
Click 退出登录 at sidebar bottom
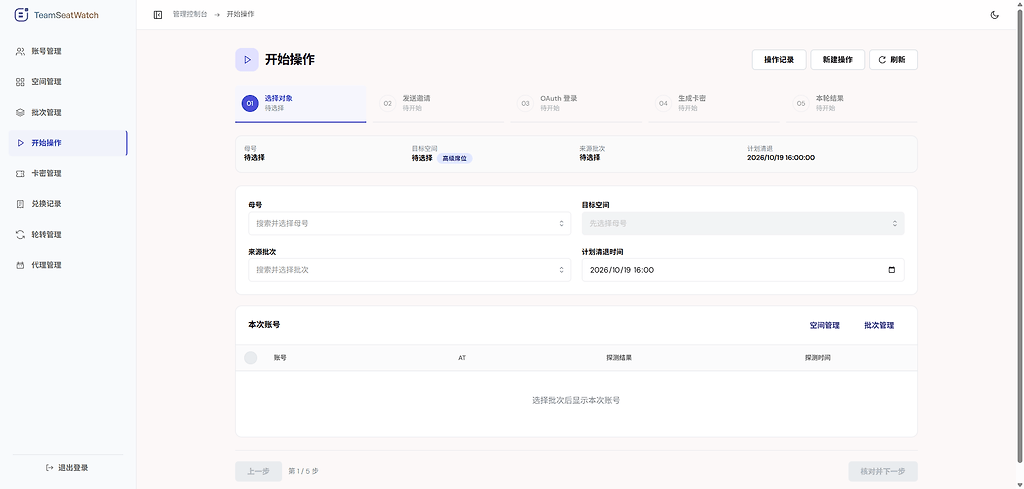point(67,468)
